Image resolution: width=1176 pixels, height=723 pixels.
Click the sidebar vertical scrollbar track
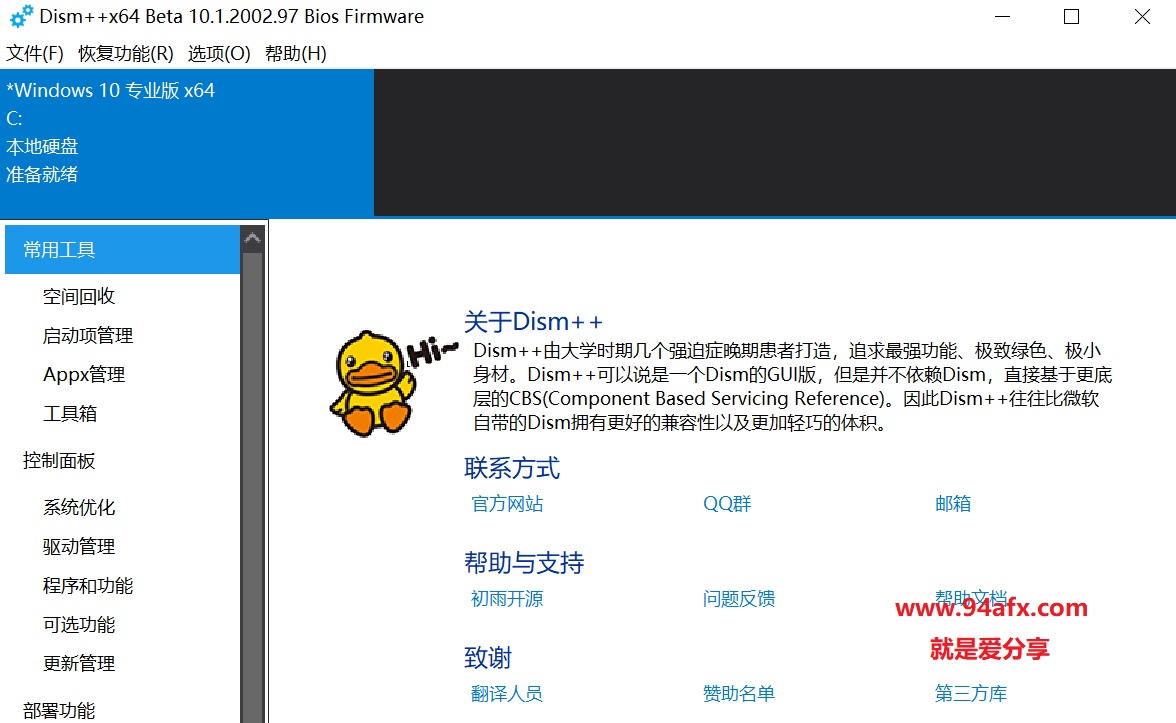pos(253,488)
